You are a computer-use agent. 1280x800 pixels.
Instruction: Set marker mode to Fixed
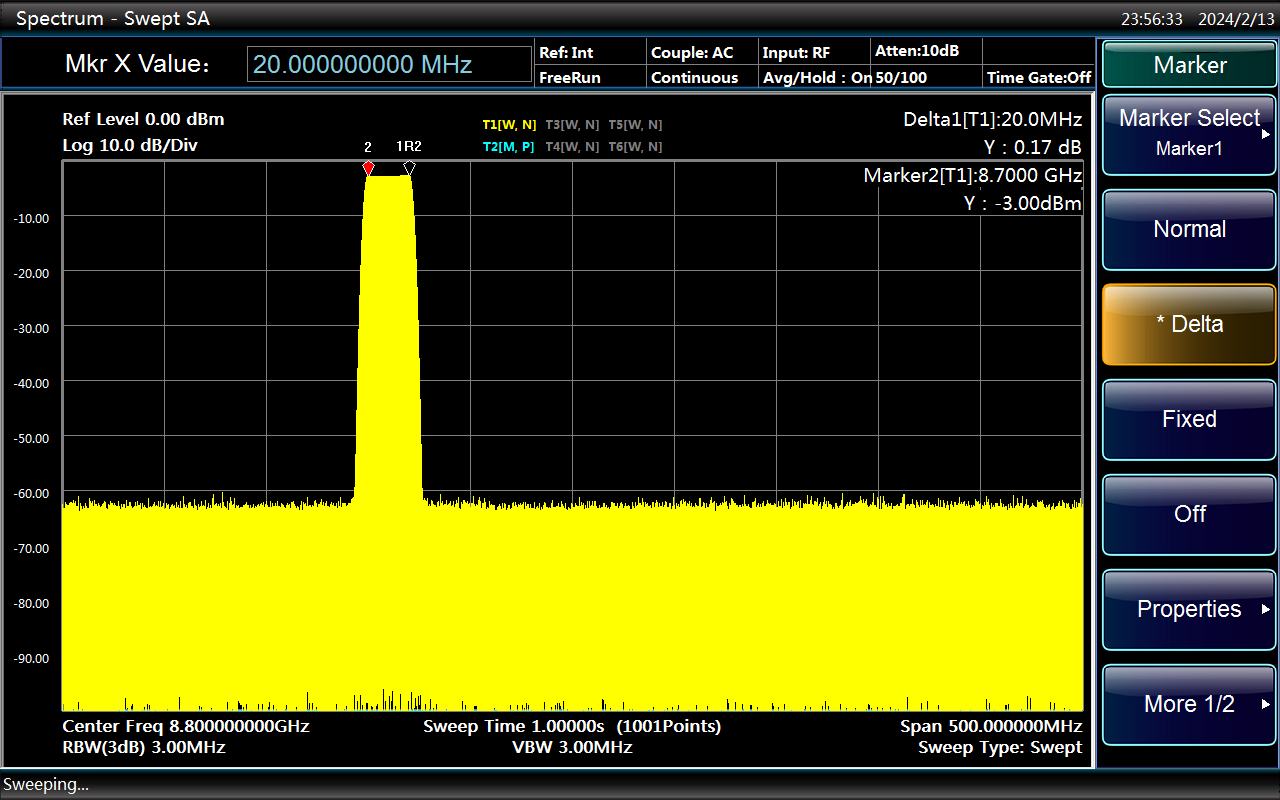click(x=1189, y=419)
